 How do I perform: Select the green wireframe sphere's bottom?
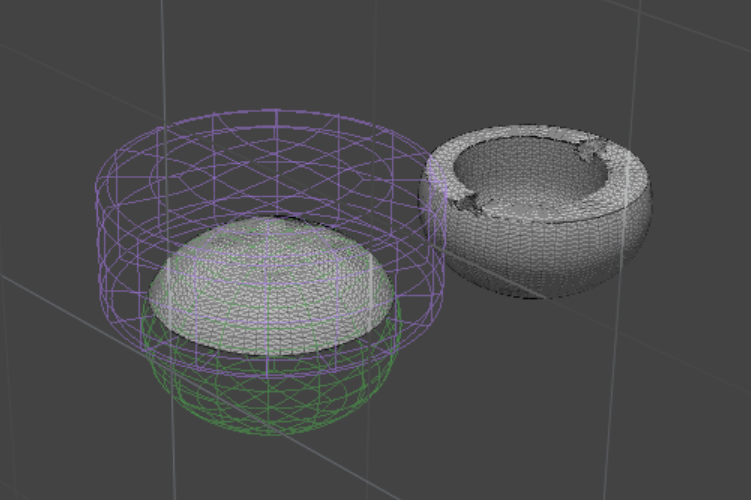(272, 430)
